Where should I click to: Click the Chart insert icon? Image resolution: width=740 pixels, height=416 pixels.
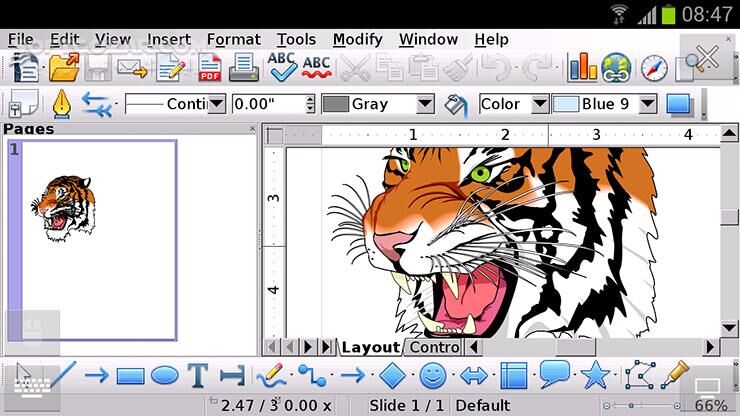click(x=582, y=68)
